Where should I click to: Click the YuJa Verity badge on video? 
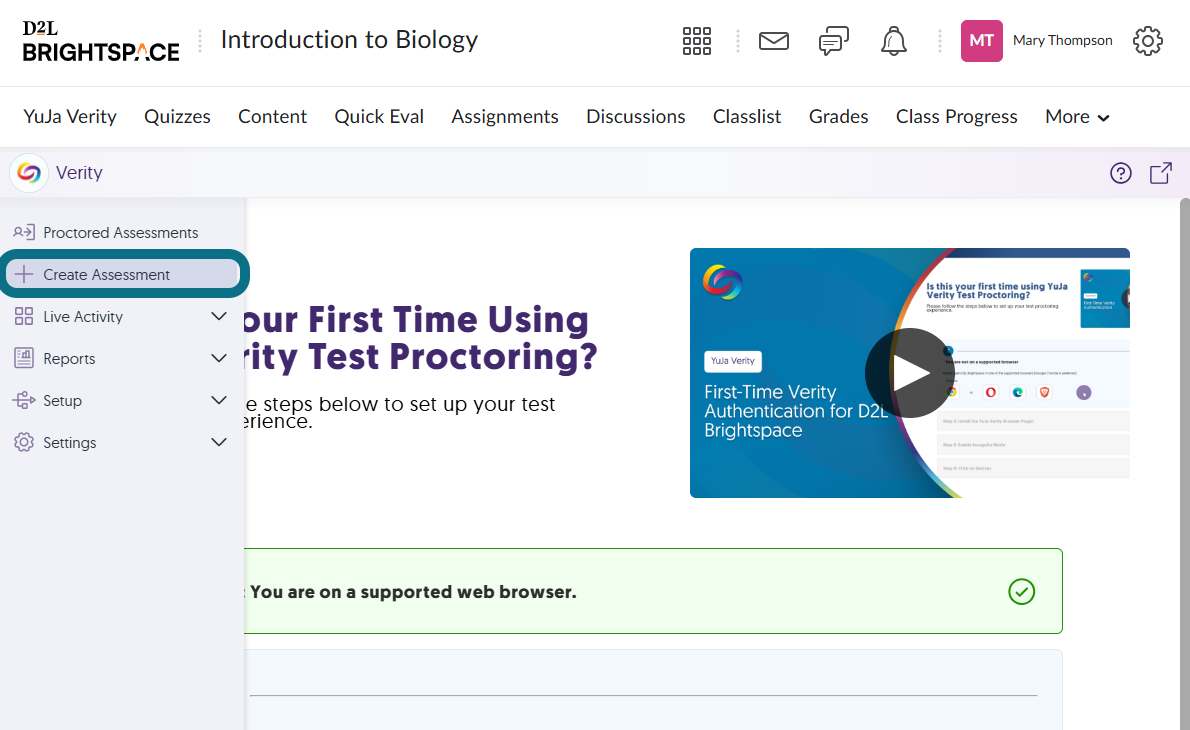[x=732, y=361]
